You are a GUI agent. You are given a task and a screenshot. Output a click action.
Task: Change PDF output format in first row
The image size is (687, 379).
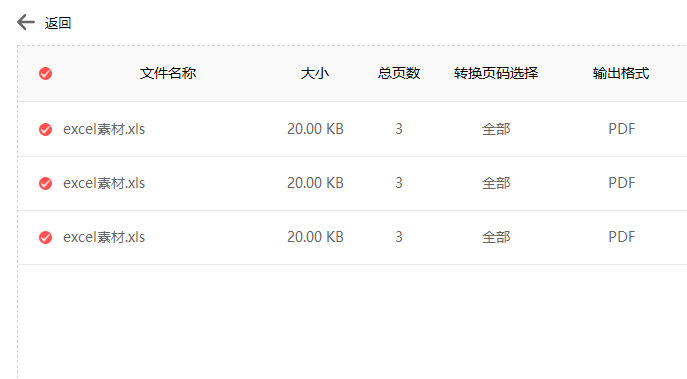(621, 129)
